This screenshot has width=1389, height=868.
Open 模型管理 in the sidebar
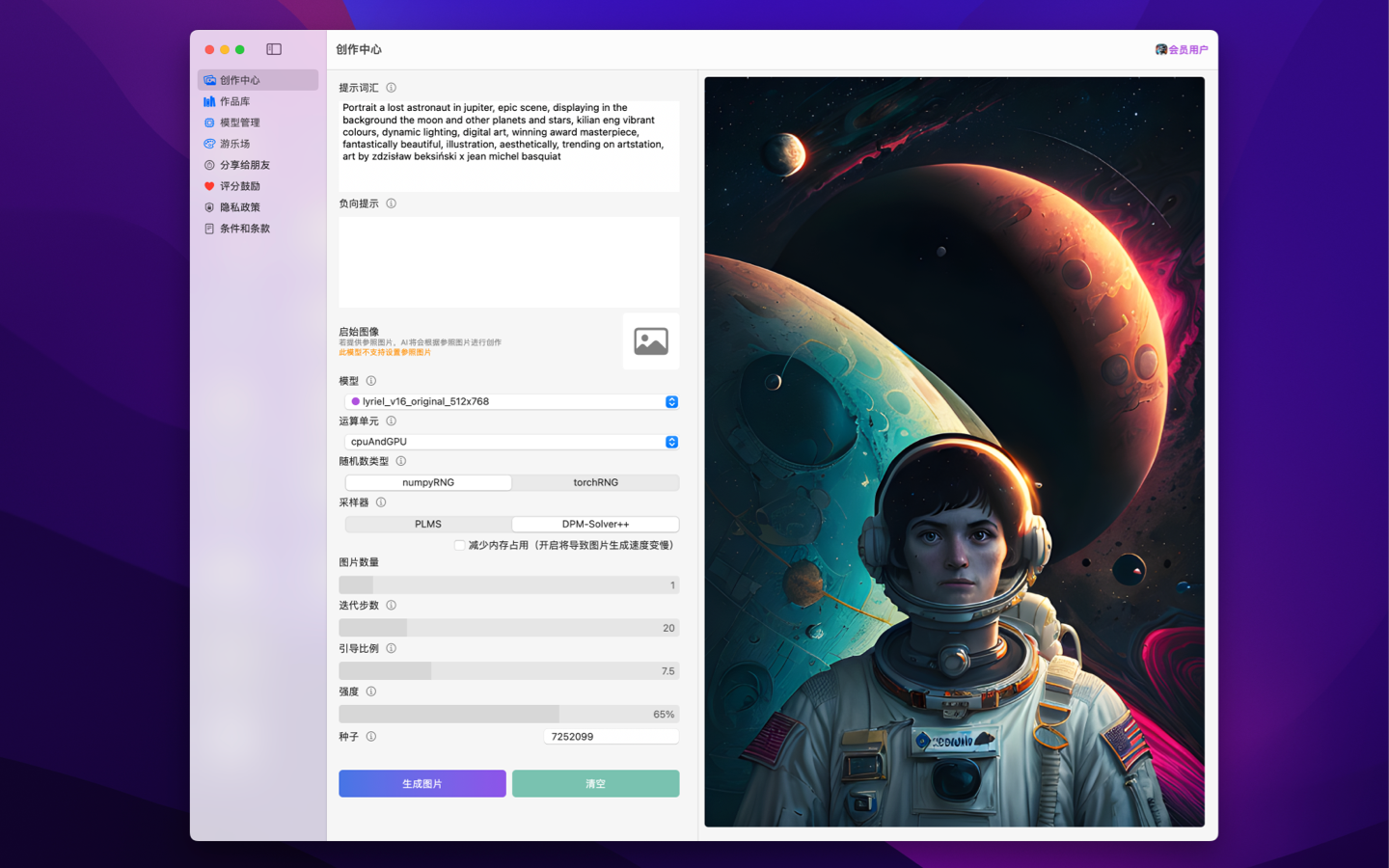[258, 122]
